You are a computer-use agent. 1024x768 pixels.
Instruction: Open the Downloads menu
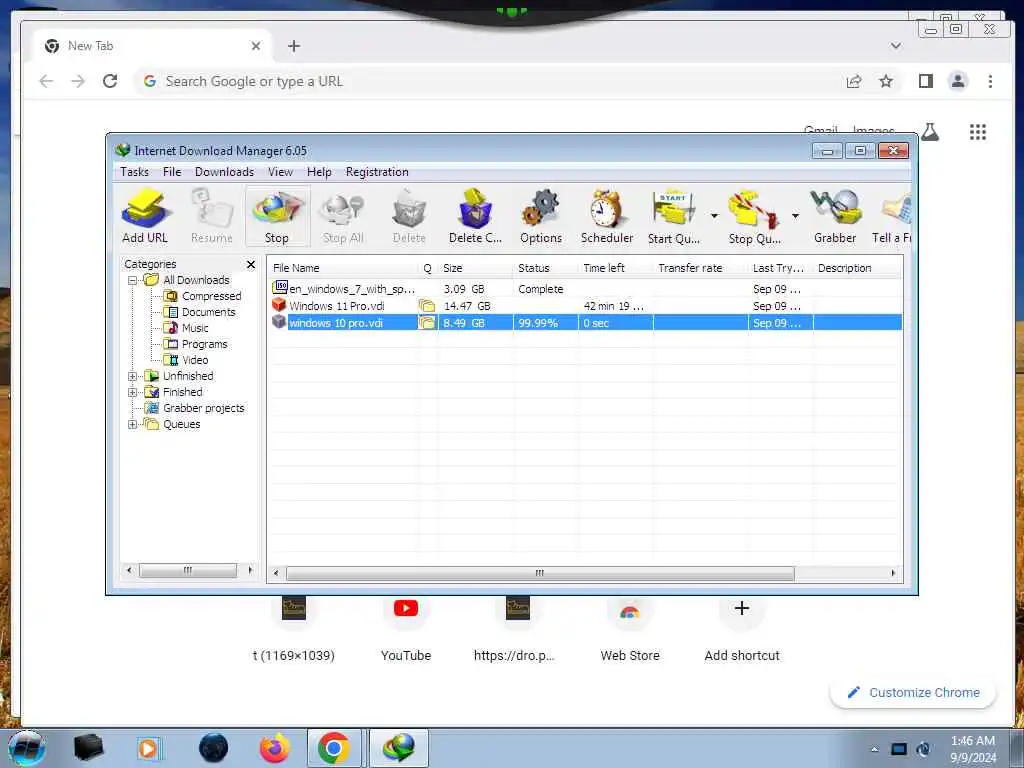click(224, 172)
